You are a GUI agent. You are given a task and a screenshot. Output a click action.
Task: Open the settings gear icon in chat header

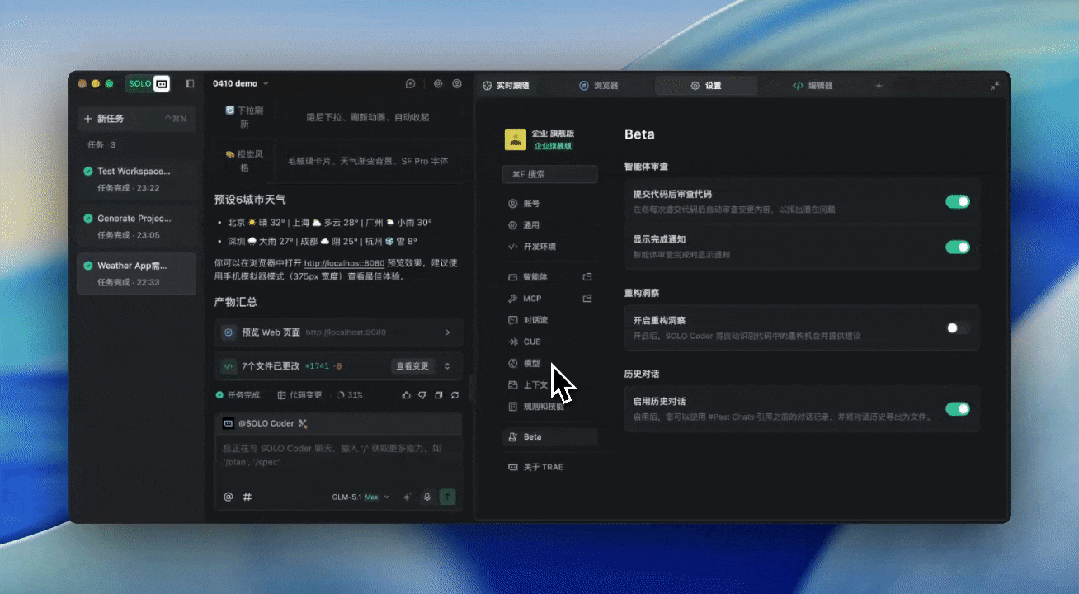tap(438, 84)
